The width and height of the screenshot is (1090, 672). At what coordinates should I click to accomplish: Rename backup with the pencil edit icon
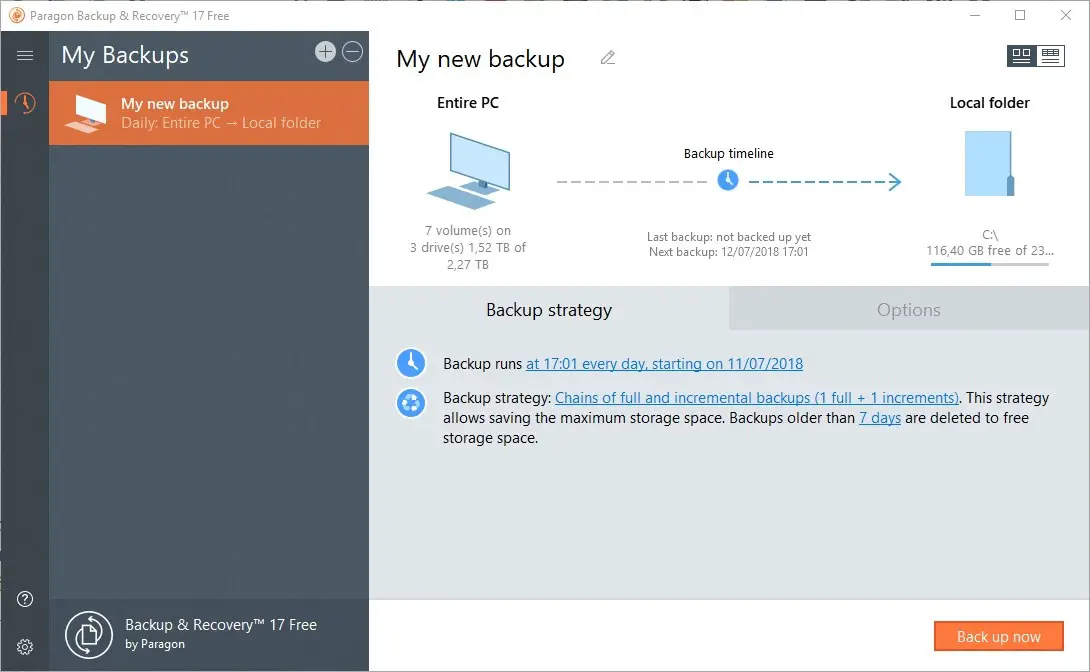(x=607, y=58)
